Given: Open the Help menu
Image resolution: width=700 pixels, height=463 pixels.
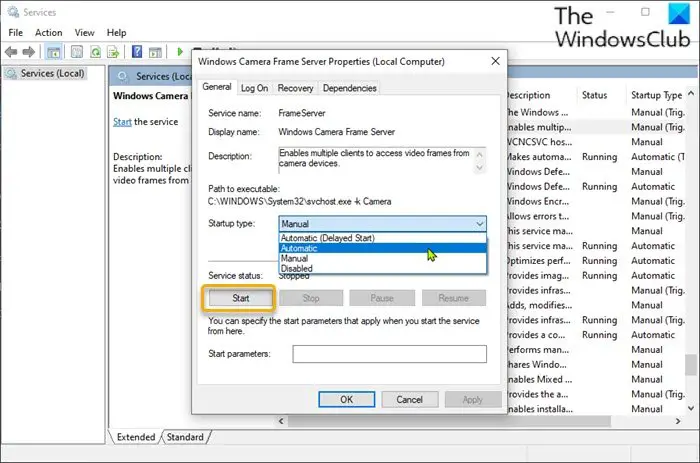Looking at the screenshot, I should 116,33.
